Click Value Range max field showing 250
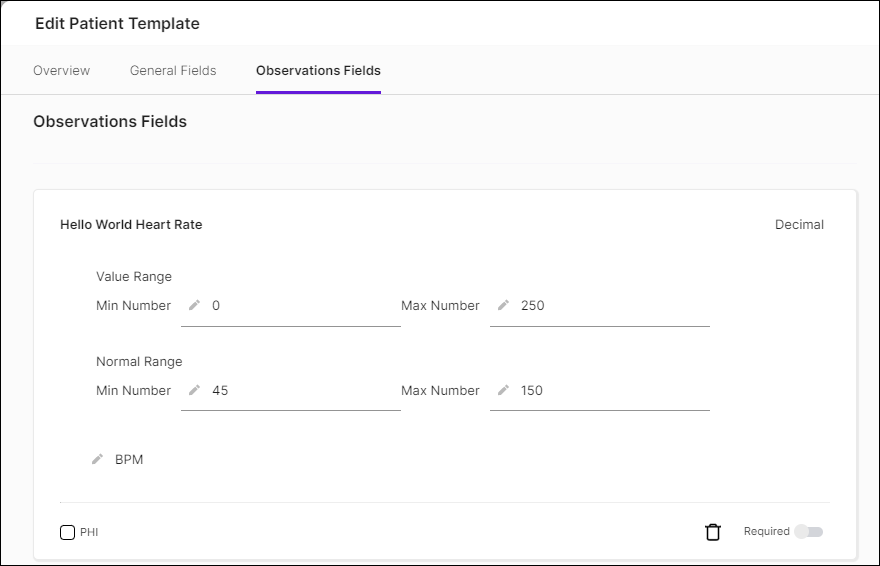The width and height of the screenshot is (880, 566). click(x=610, y=306)
